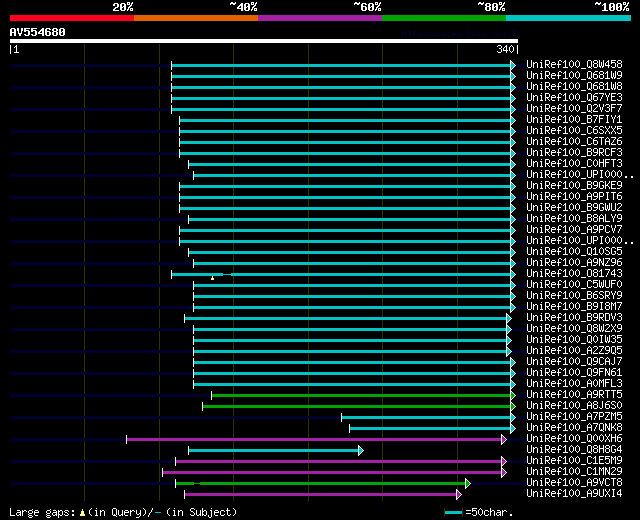This screenshot has width=640, height=520.
Task: Click the 340 end position label
Action: (x=505, y=49)
